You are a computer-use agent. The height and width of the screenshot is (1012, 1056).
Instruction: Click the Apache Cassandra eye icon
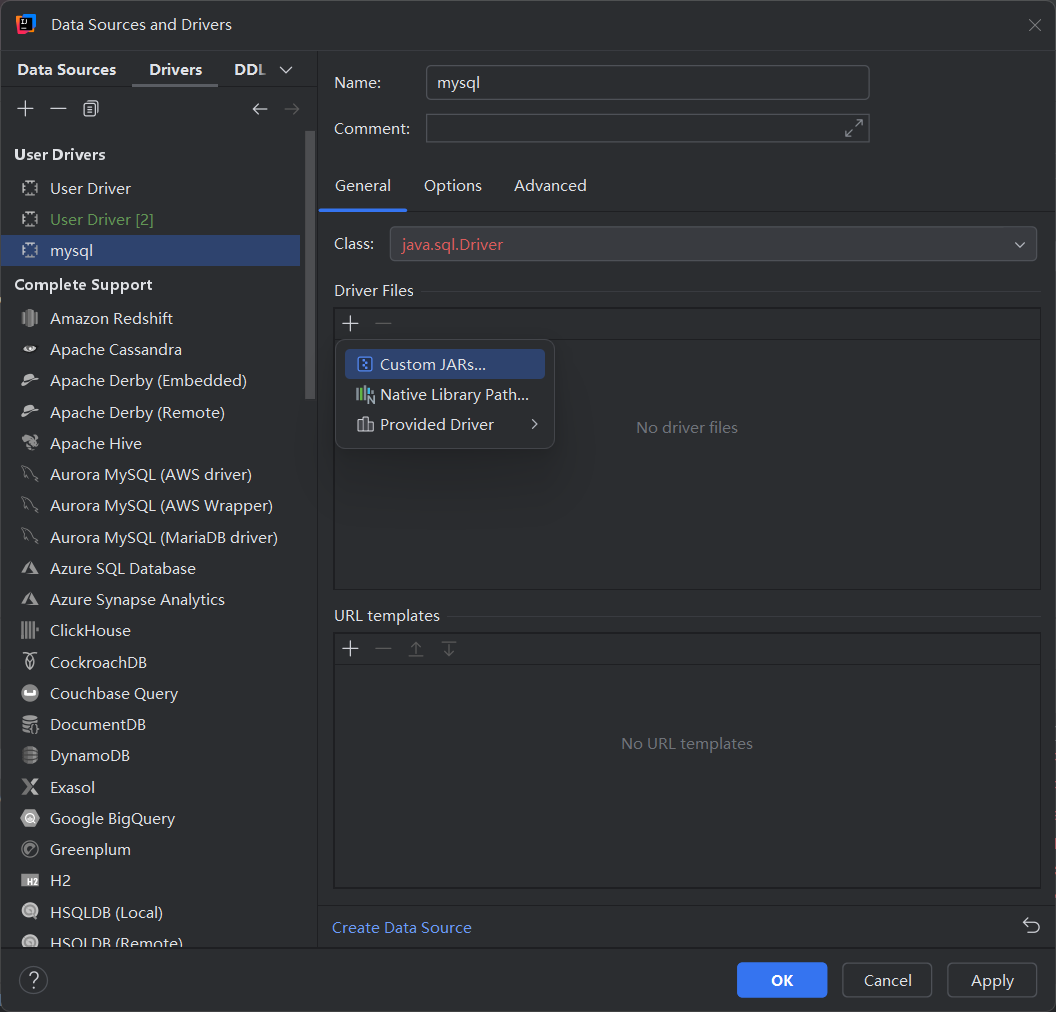pos(30,349)
